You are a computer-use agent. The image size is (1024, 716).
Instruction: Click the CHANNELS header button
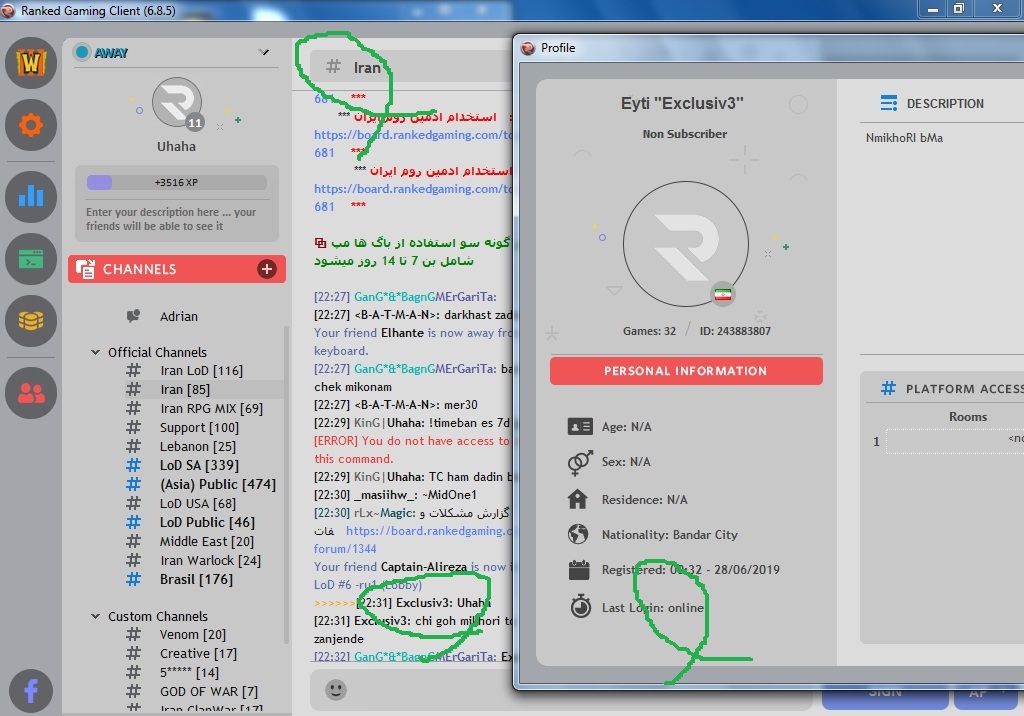[x=176, y=269]
